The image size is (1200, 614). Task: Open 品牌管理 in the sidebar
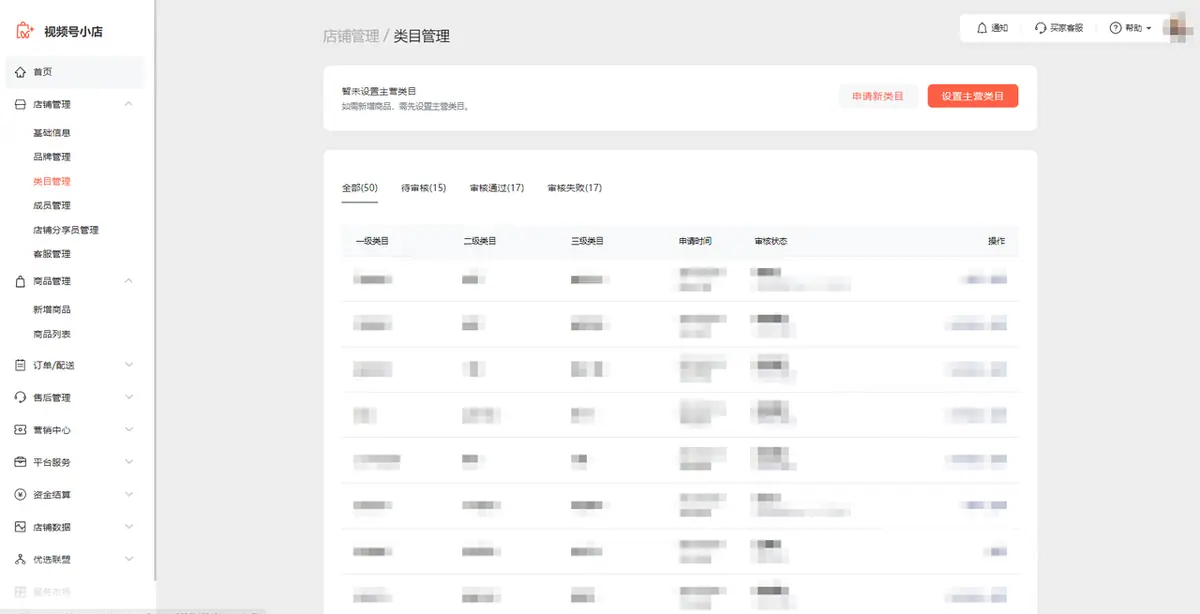point(52,157)
